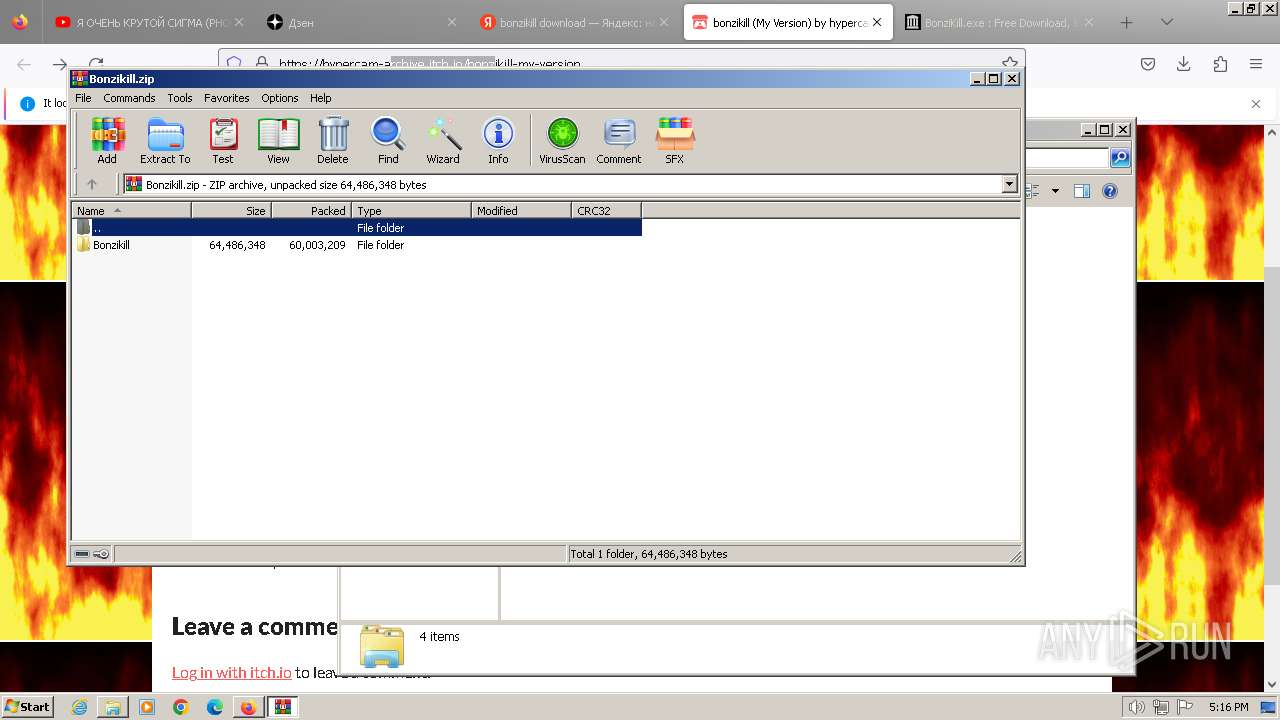Viewport: 1280px width, 720px height.
Task: Sort by the Type column header
Action: pos(411,210)
